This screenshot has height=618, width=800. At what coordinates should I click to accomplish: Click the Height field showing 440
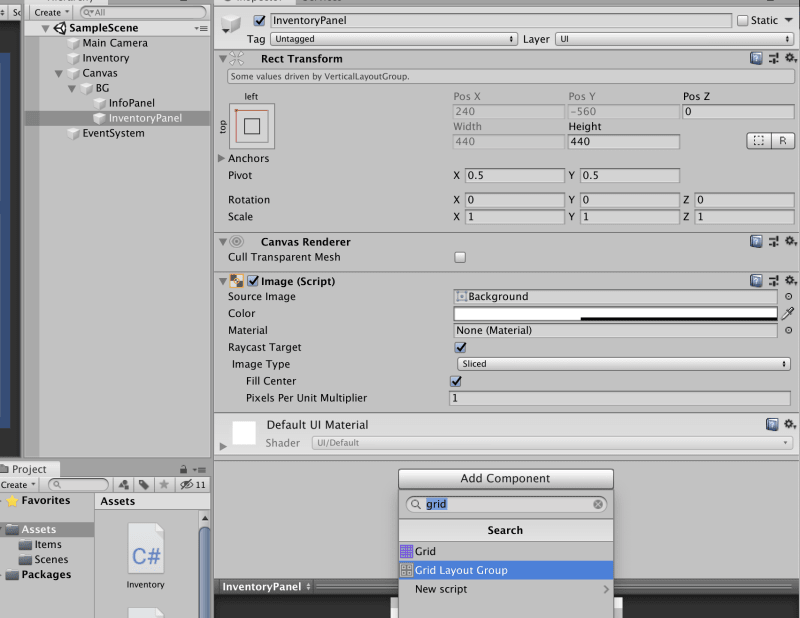pyautogui.click(x=623, y=141)
